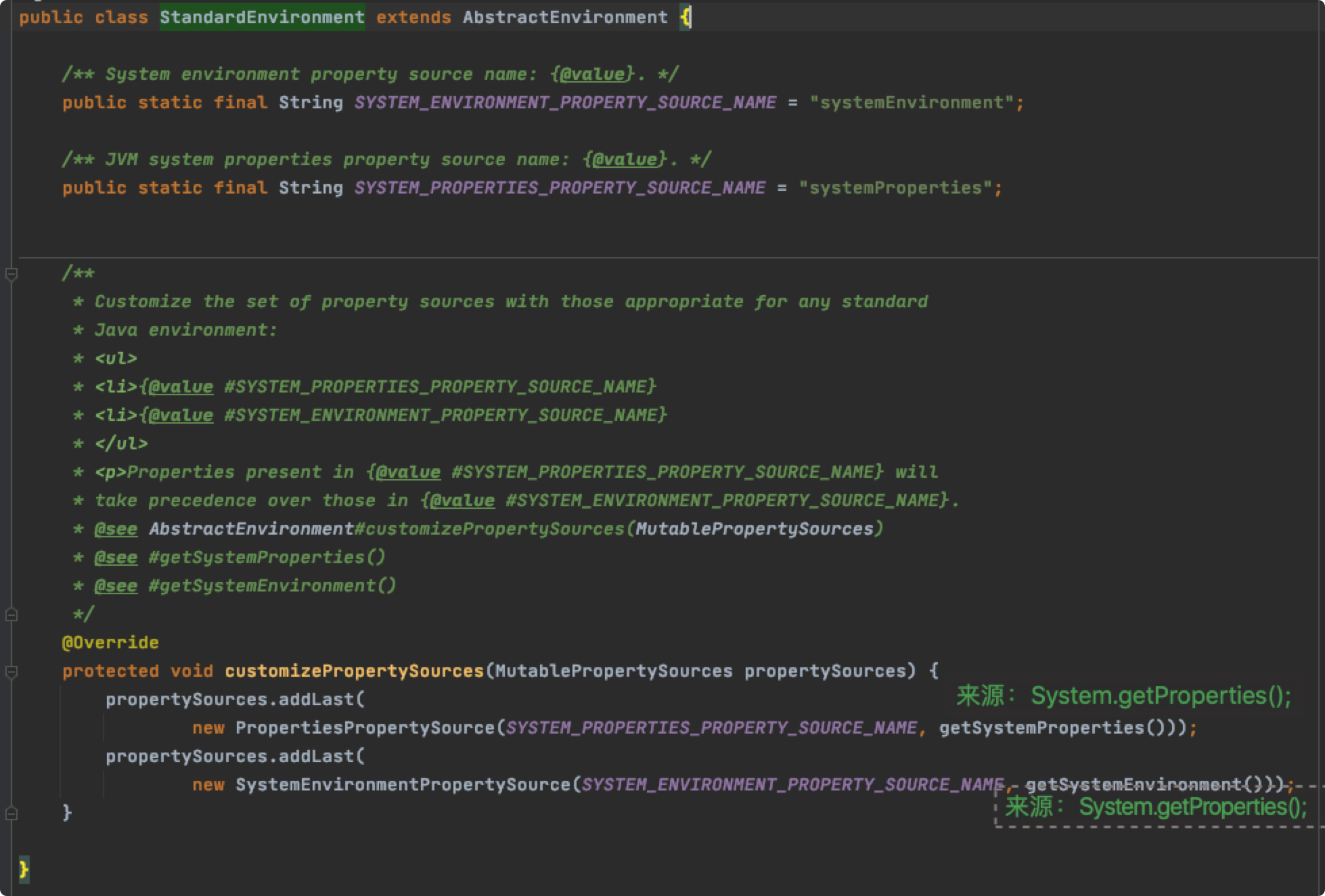Click the "systemEnvironment" string literal
The image size is (1325, 896).
912,102
